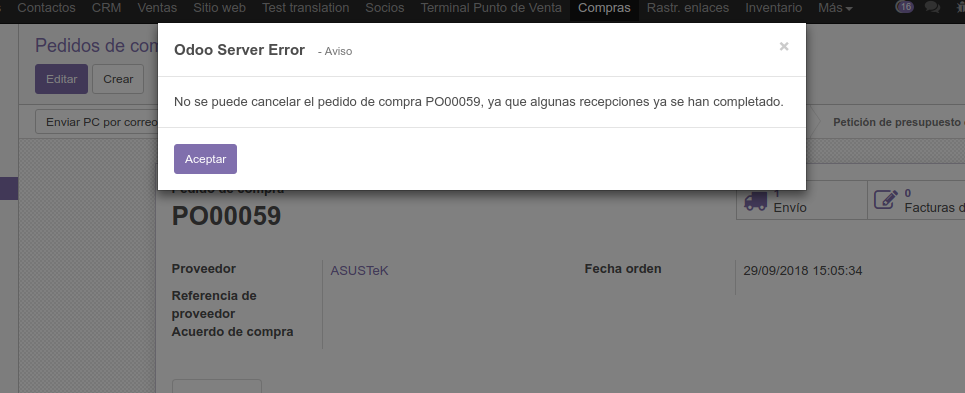
Task: Open the ASUSTeK supplier link
Action: [x=359, y=271]
